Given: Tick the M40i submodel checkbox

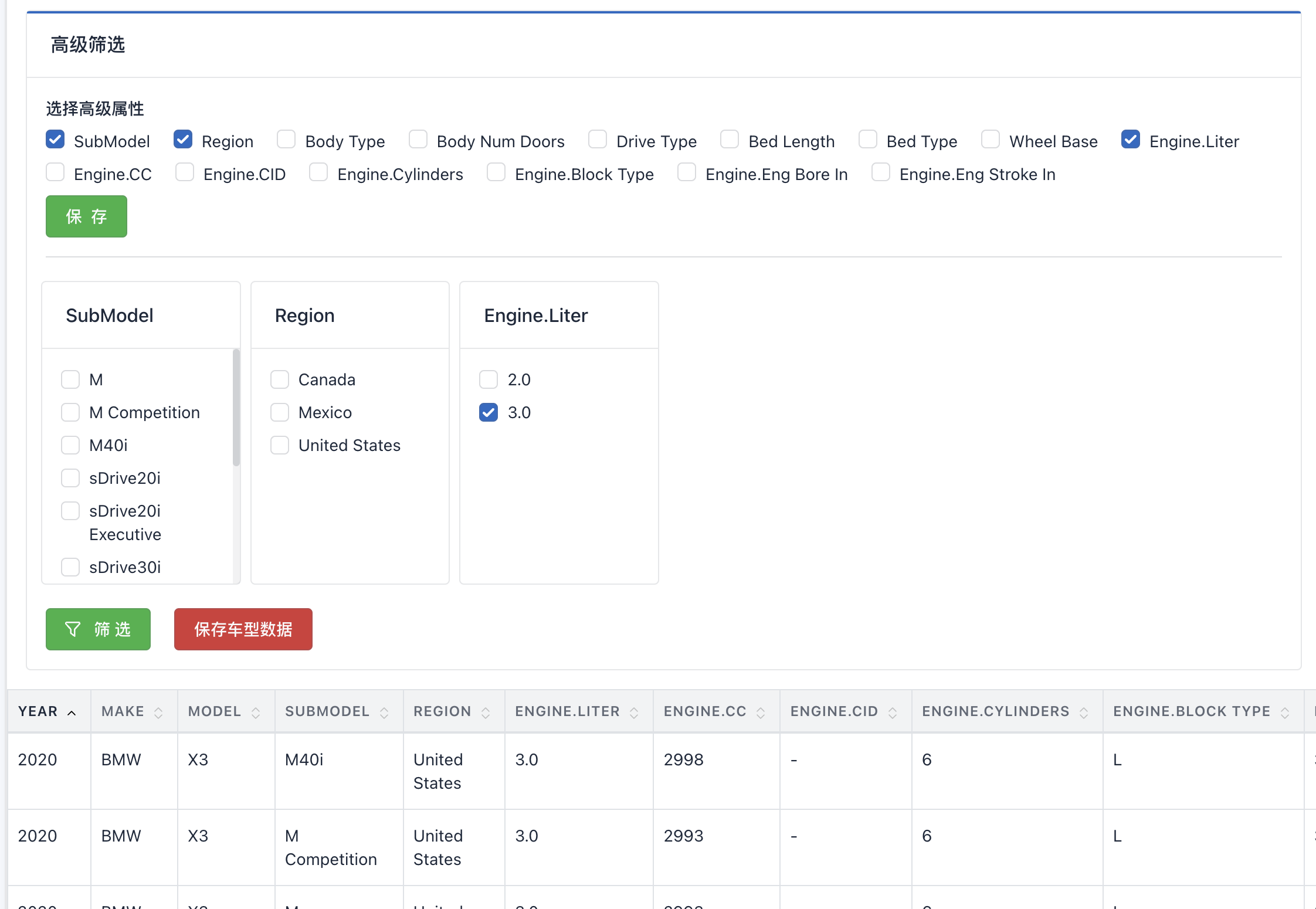Looking at the screenshot, I should click(70, 445).
